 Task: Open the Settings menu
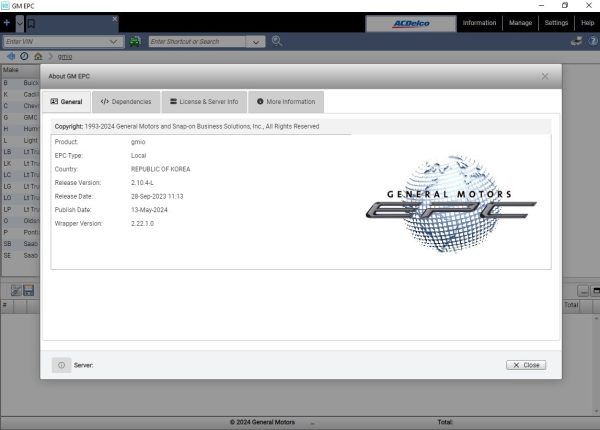[556, 23]
